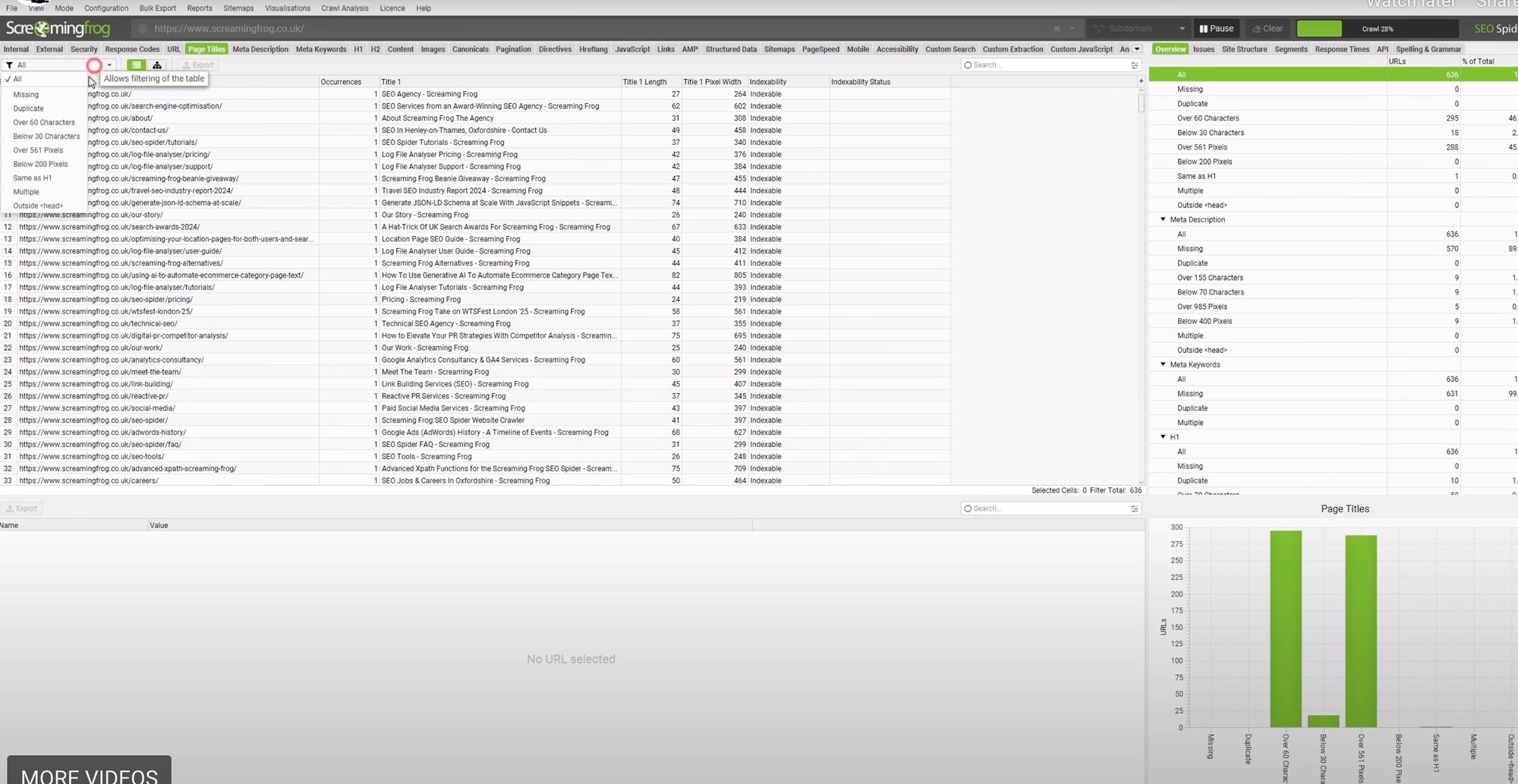Select 'Technical SEO Agency - Screaming Frog' title
The image size is (1518, 784).
coord(446,324)
